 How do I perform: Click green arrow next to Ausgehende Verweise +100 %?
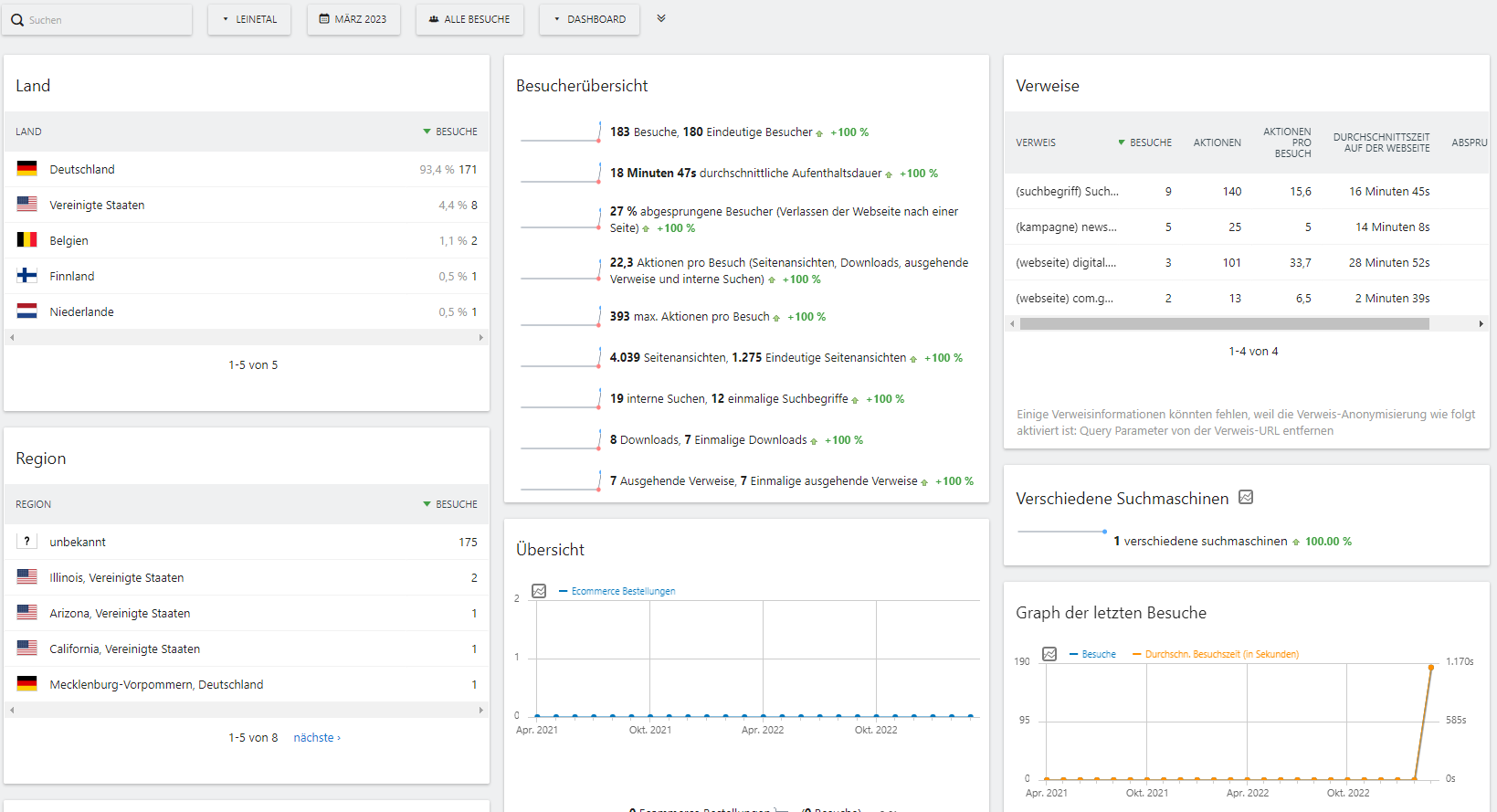(x=924, y=482)
